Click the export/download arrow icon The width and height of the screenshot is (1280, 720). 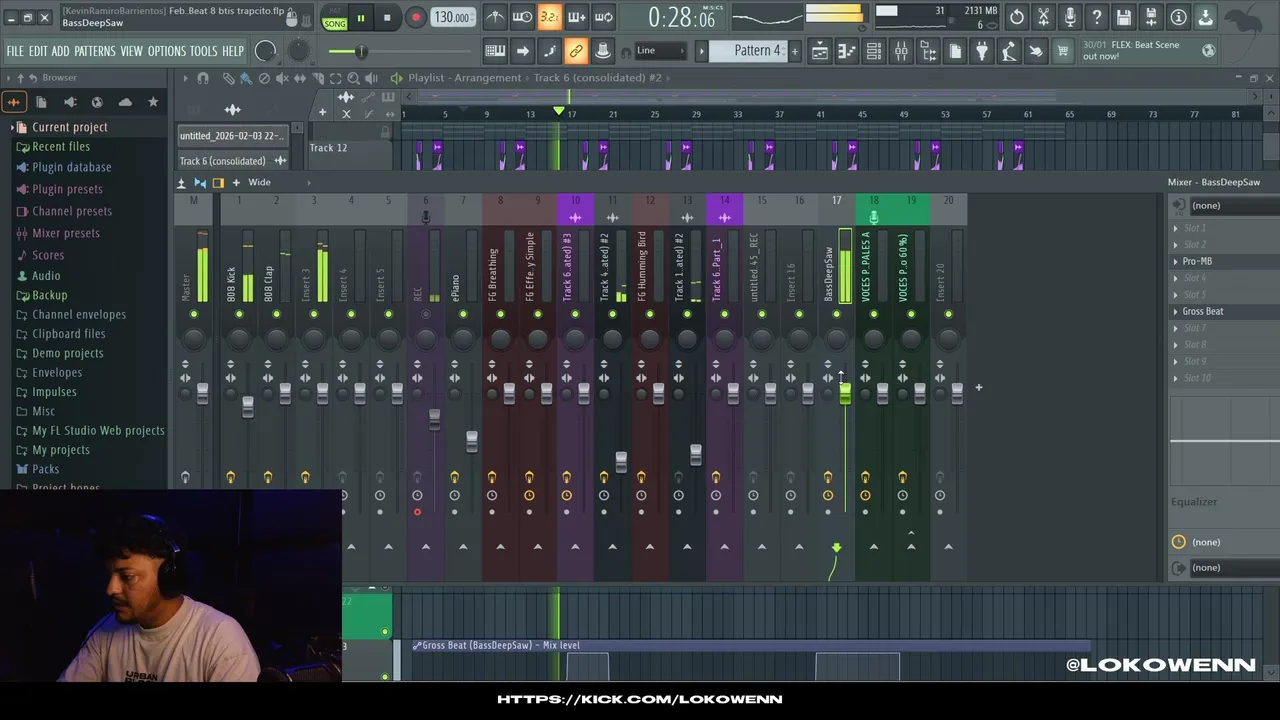[1205, 17]
